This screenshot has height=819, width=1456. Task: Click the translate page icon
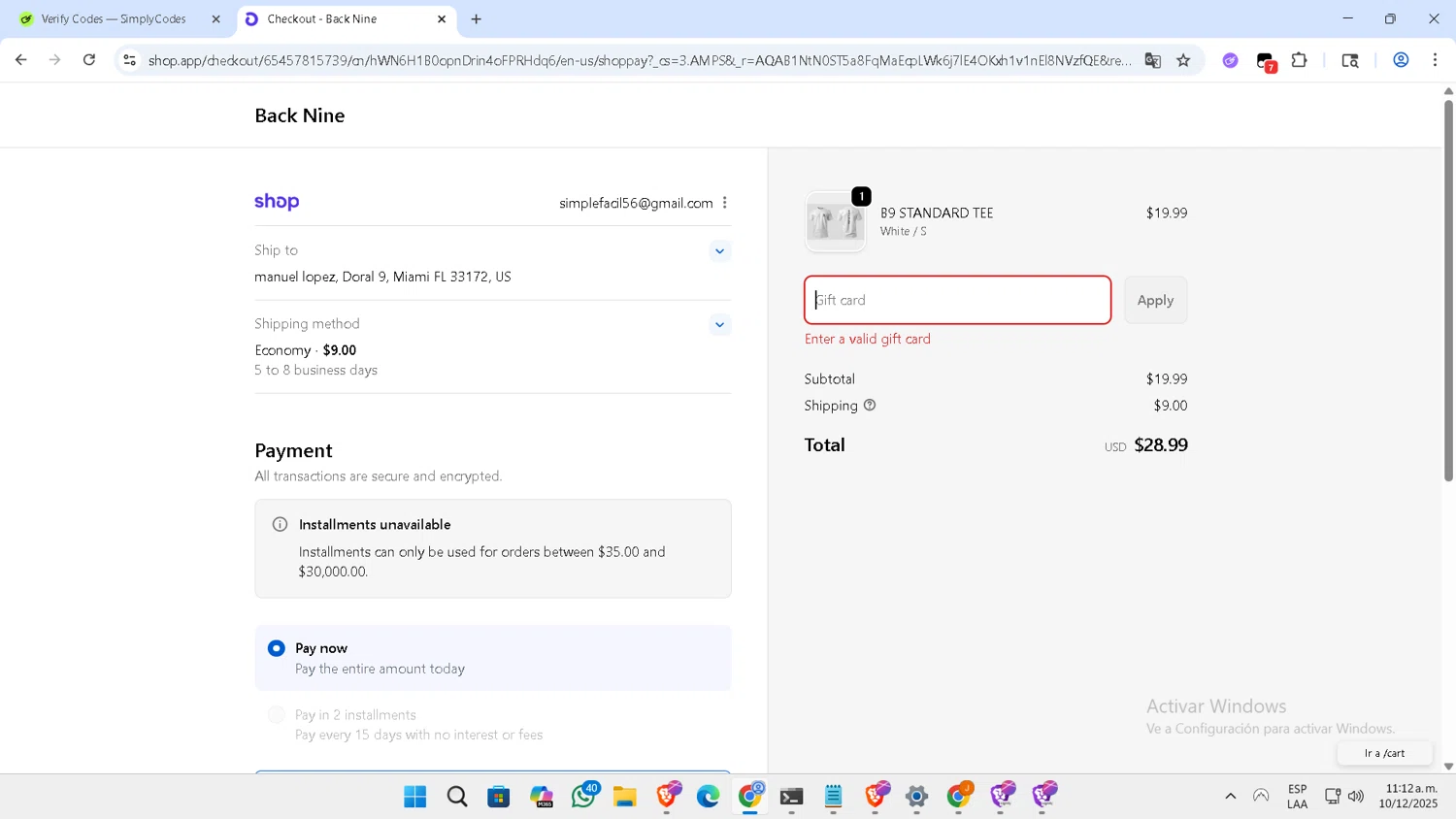[1152, 60]
